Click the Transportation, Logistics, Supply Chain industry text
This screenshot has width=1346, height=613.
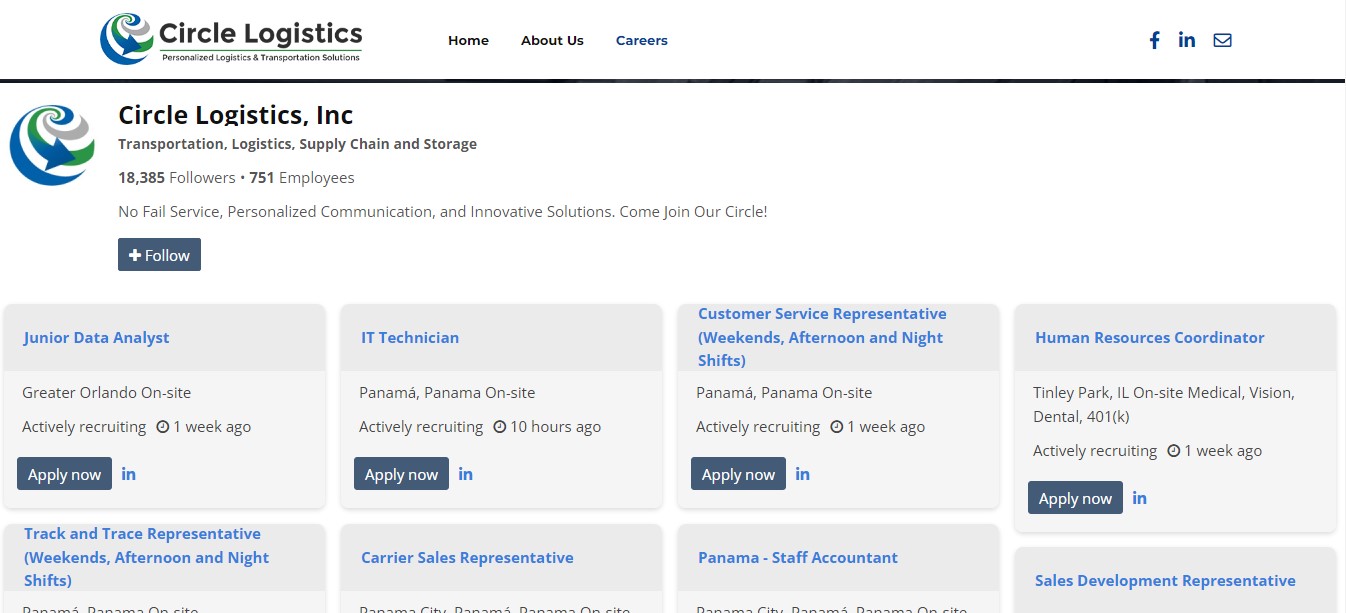pyautogui.click(x=297, y=144)
